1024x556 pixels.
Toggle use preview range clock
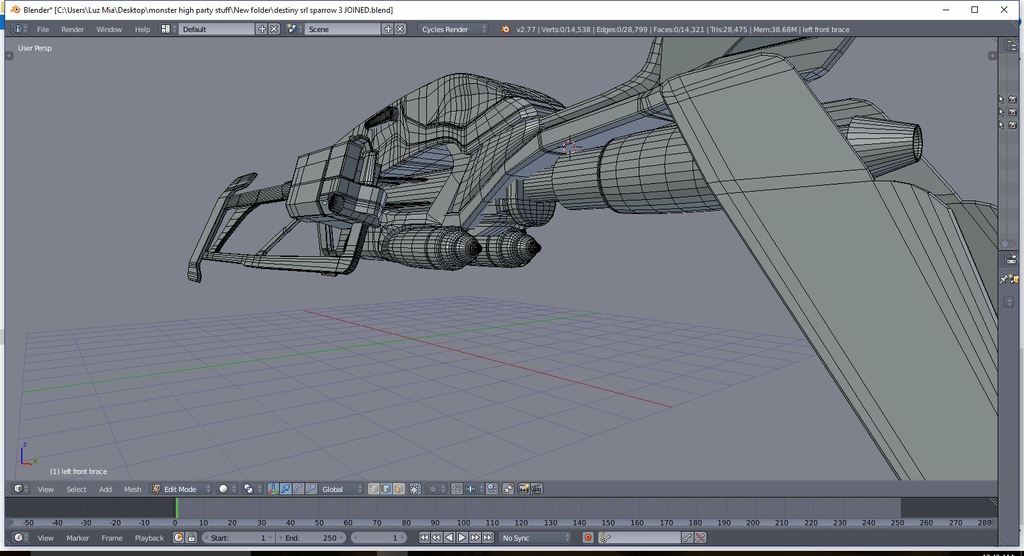click(178, 538)
